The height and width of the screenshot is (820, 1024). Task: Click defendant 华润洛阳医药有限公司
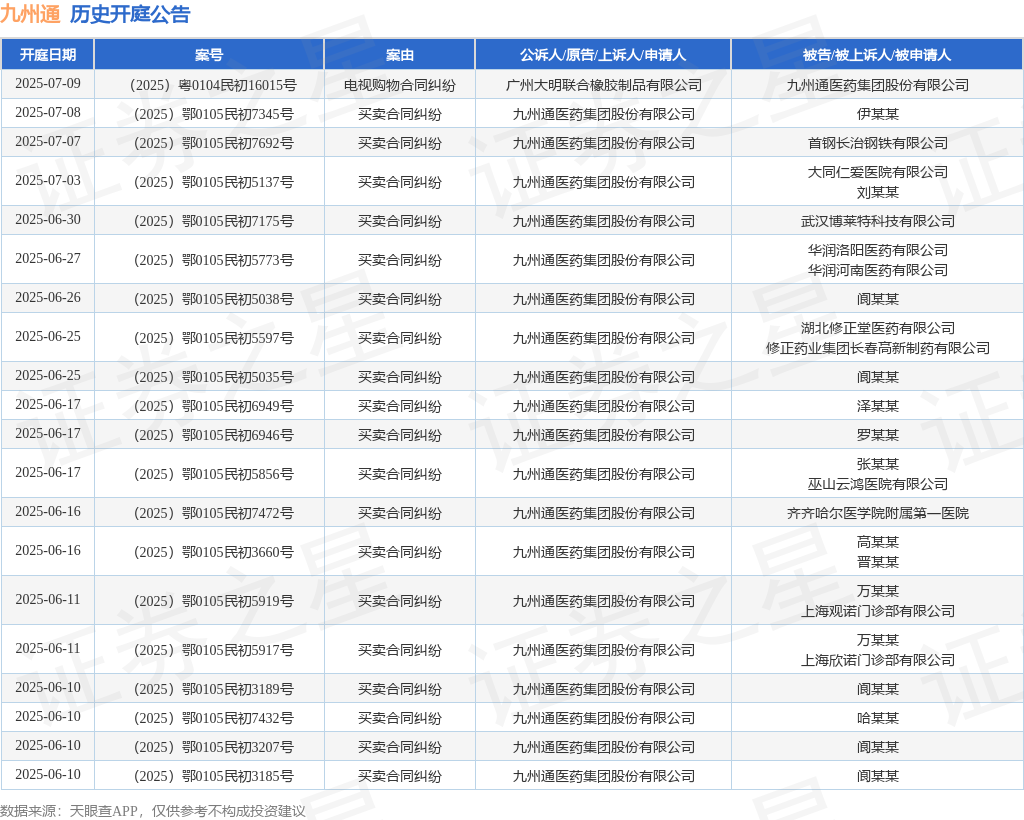coord(878,250)
